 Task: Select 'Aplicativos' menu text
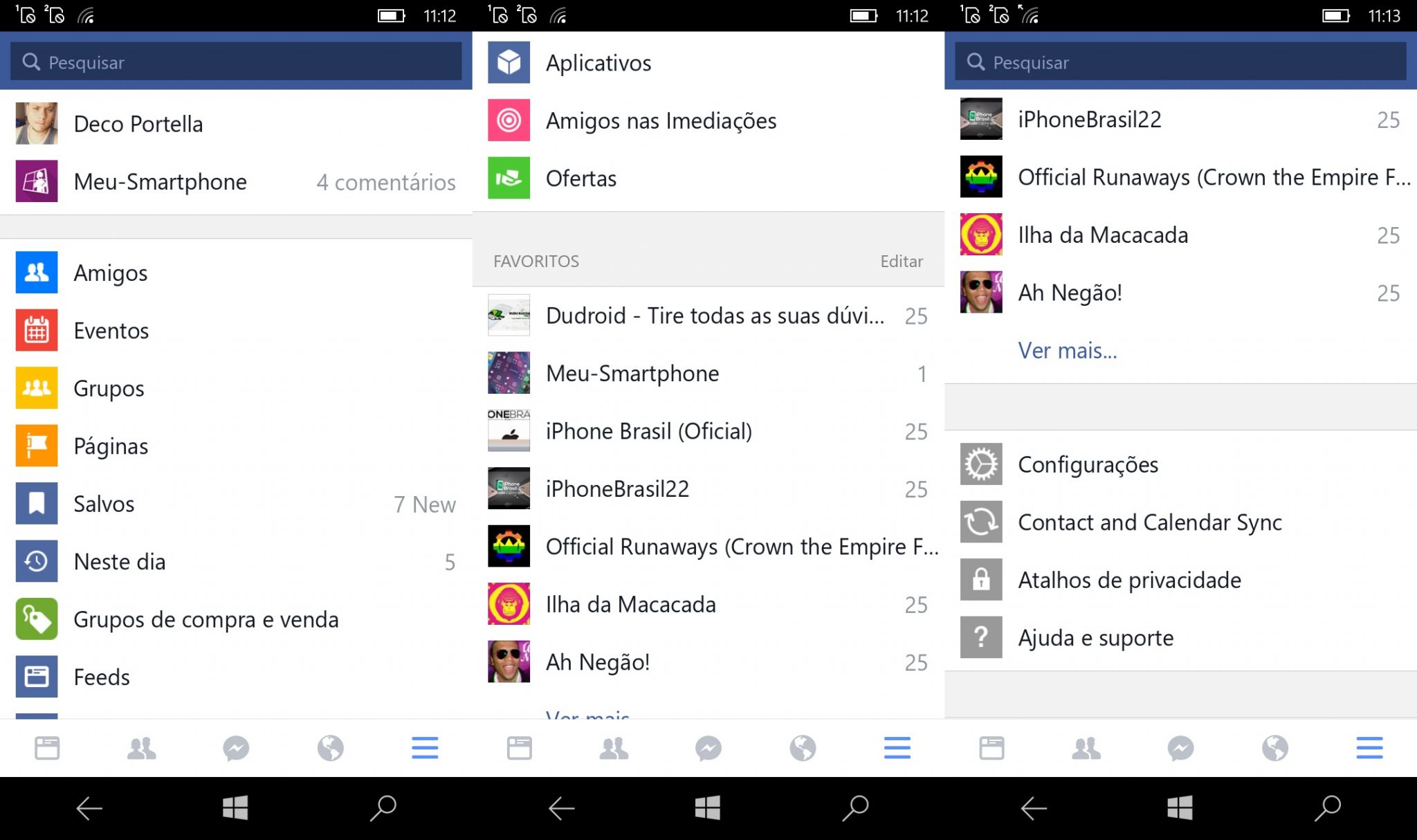click(x=598, y=64)
